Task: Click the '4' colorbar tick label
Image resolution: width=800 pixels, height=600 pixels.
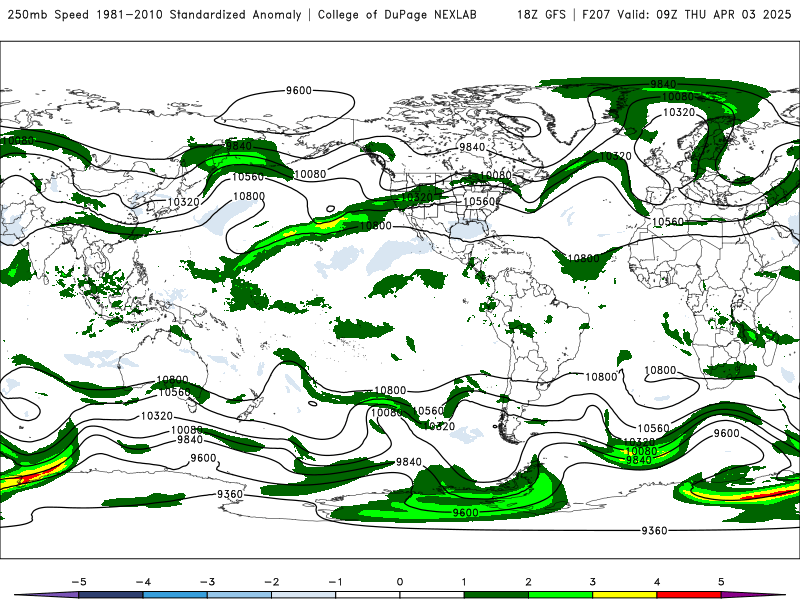Action: 657,582
